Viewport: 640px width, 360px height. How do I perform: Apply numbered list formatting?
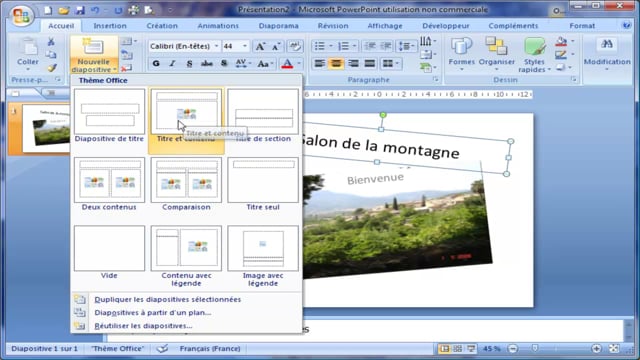pyautogui.click(x=344, y=46)
